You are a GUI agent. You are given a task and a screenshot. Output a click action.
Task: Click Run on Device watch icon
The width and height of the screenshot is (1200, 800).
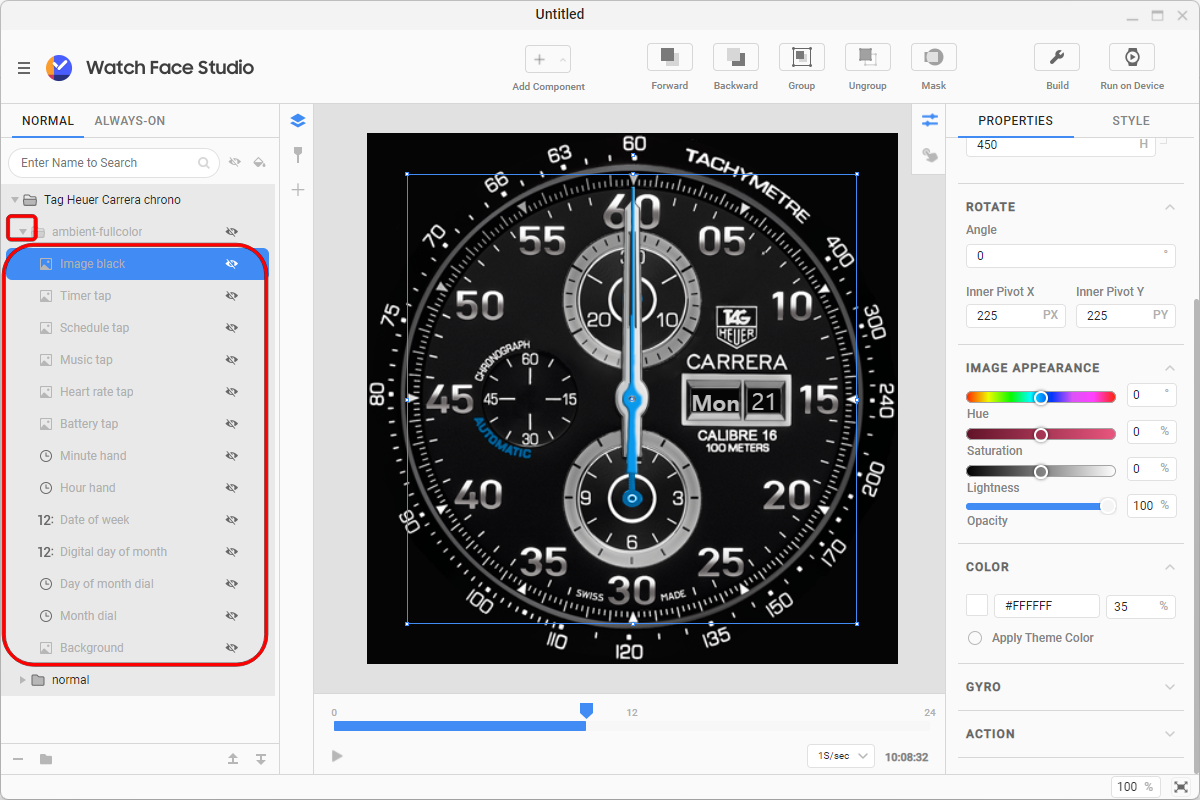point(1132,57)
